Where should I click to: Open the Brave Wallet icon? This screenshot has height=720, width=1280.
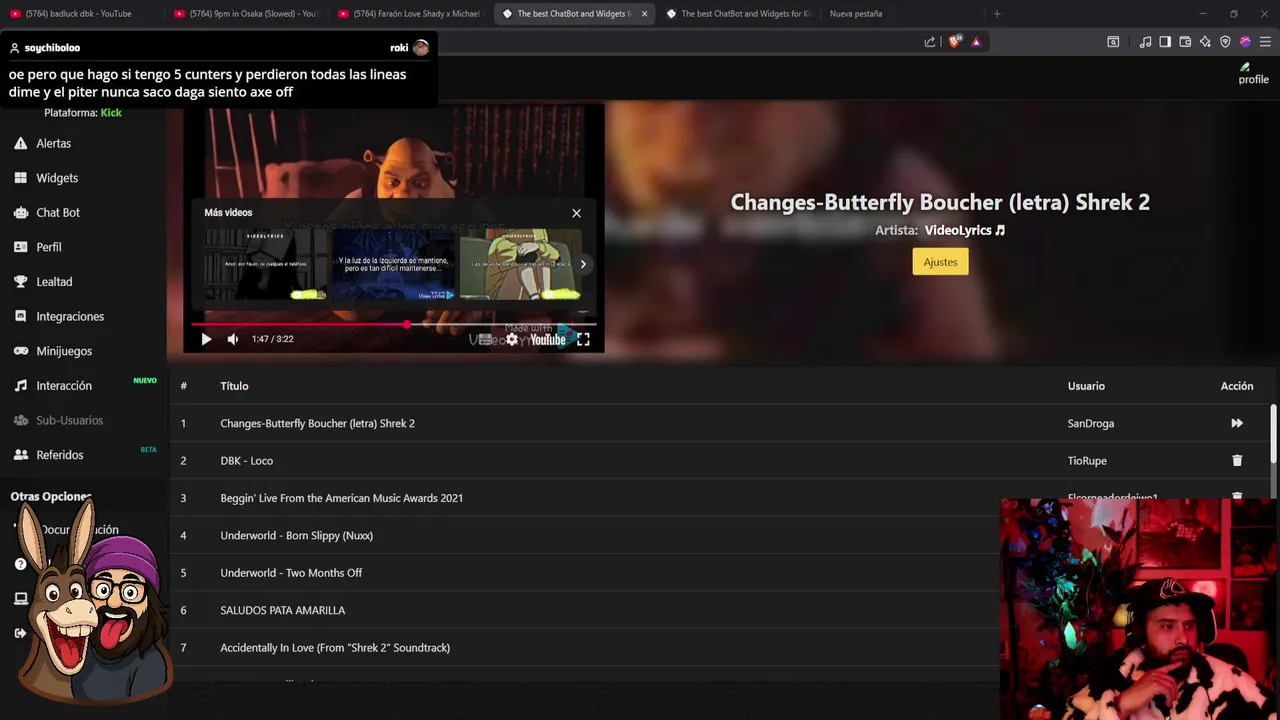click(1185, 42)
